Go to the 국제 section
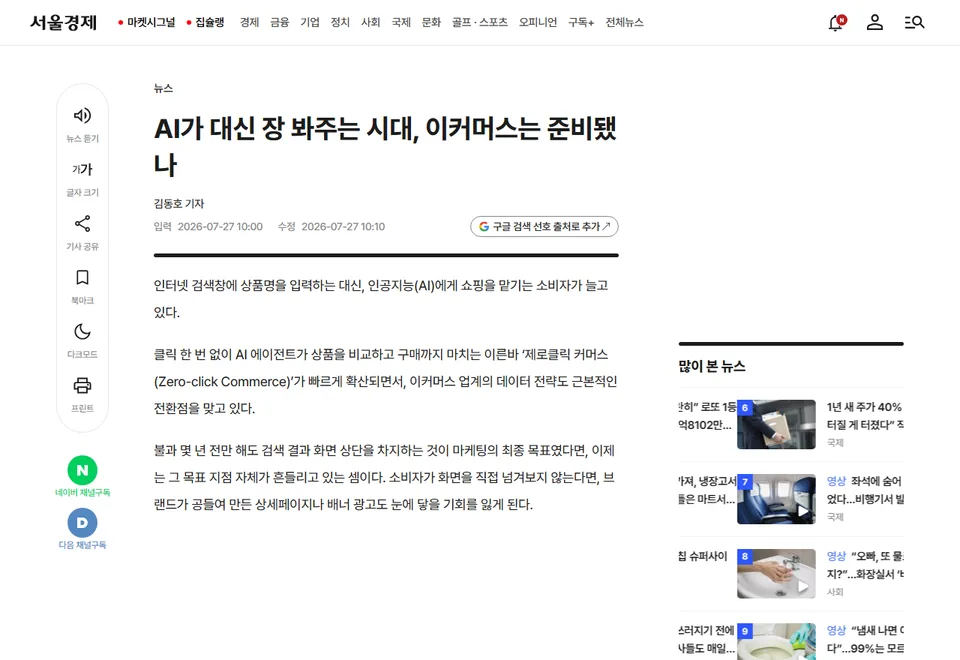This screenshot has height=660, width=960. [401, 23]
